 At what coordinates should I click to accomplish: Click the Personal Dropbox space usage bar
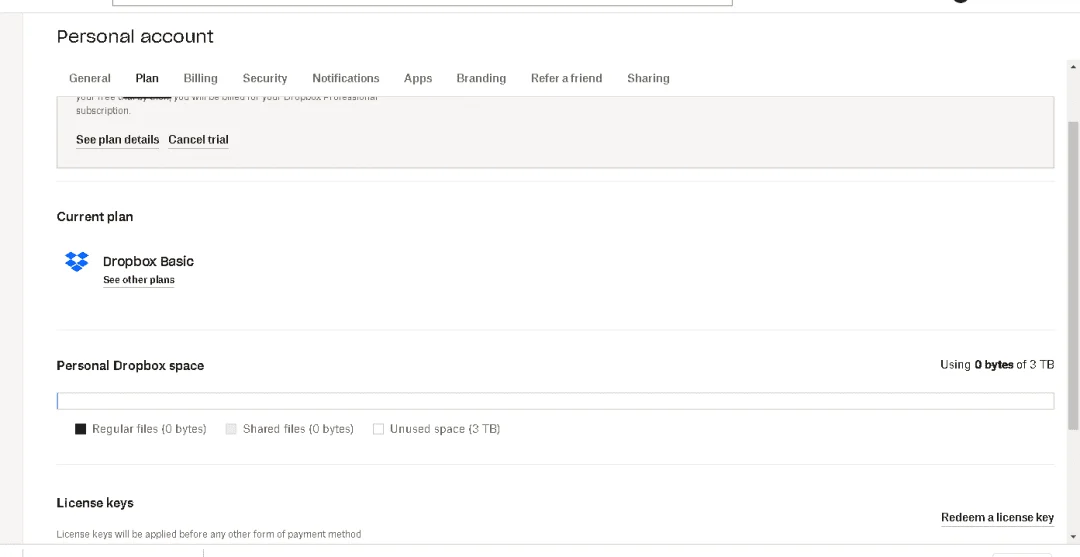555,401
